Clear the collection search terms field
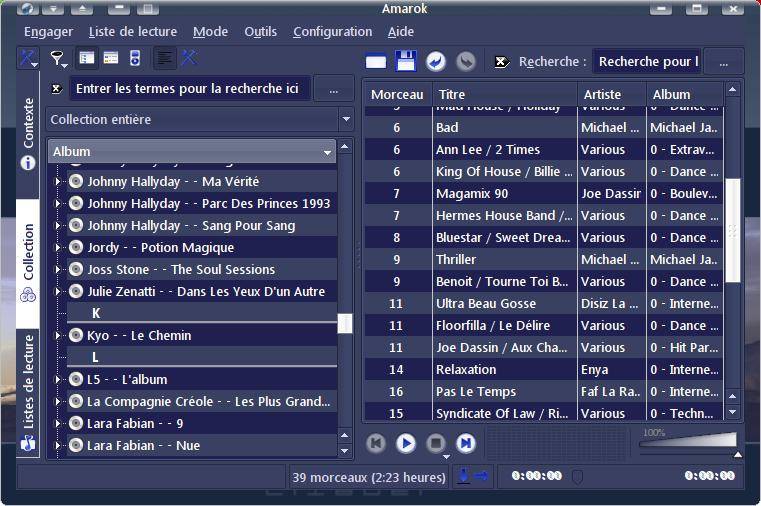Screen dimensions: 761x506 pos(56,89)
